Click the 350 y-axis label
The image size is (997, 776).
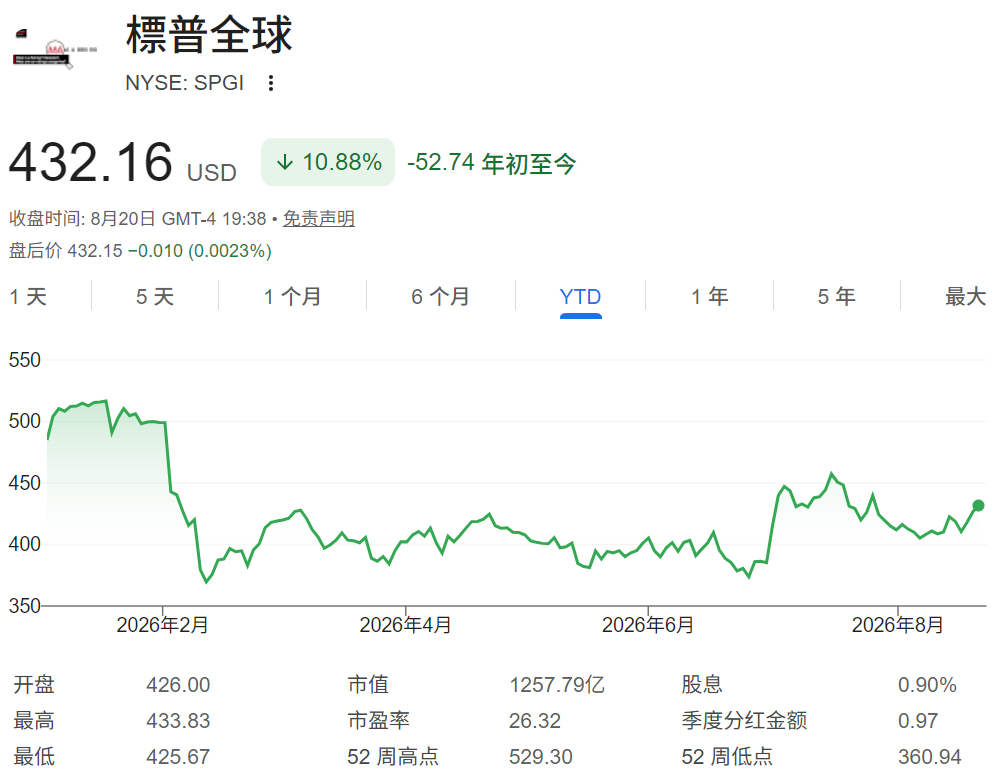tap(25, 606)
